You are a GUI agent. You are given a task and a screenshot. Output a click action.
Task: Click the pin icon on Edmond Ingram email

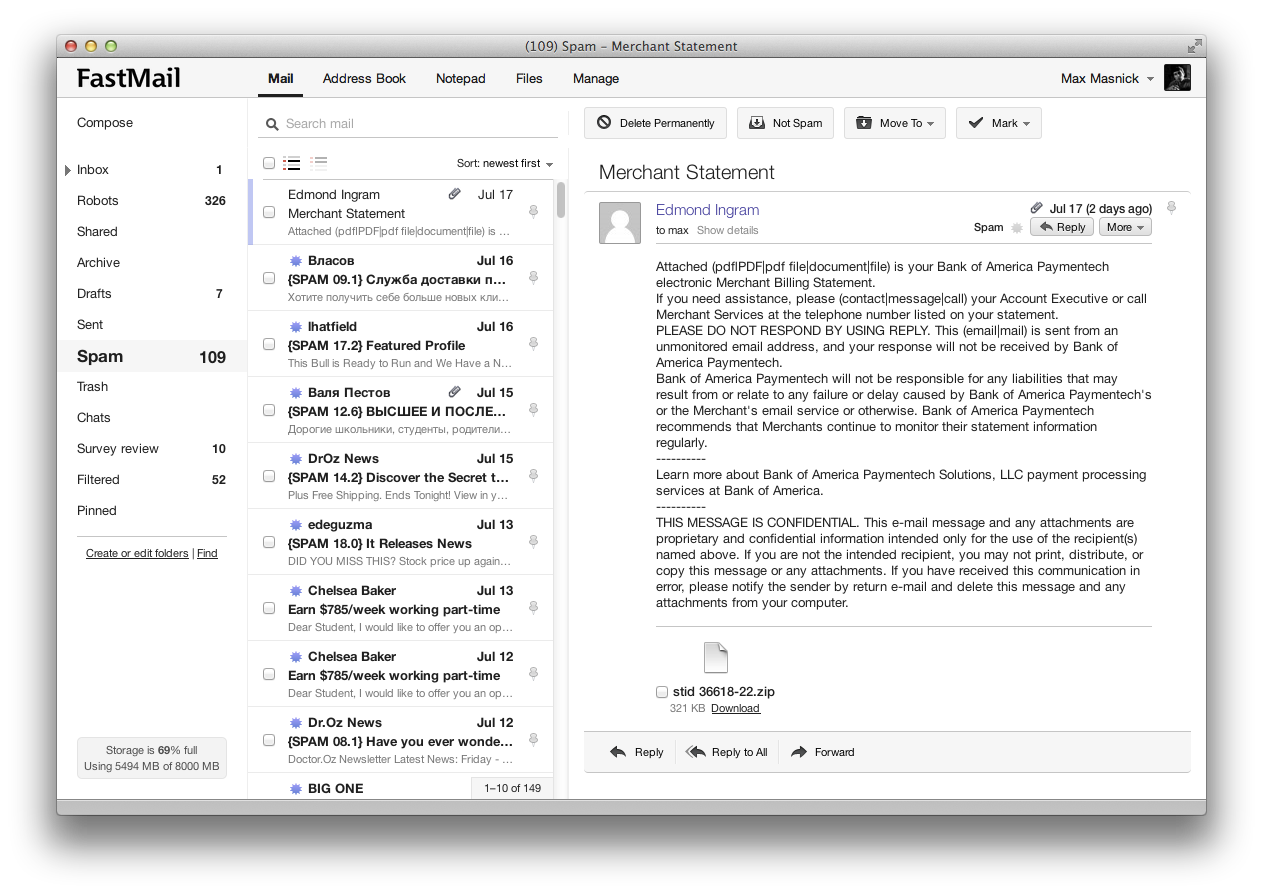coord(533,211)
